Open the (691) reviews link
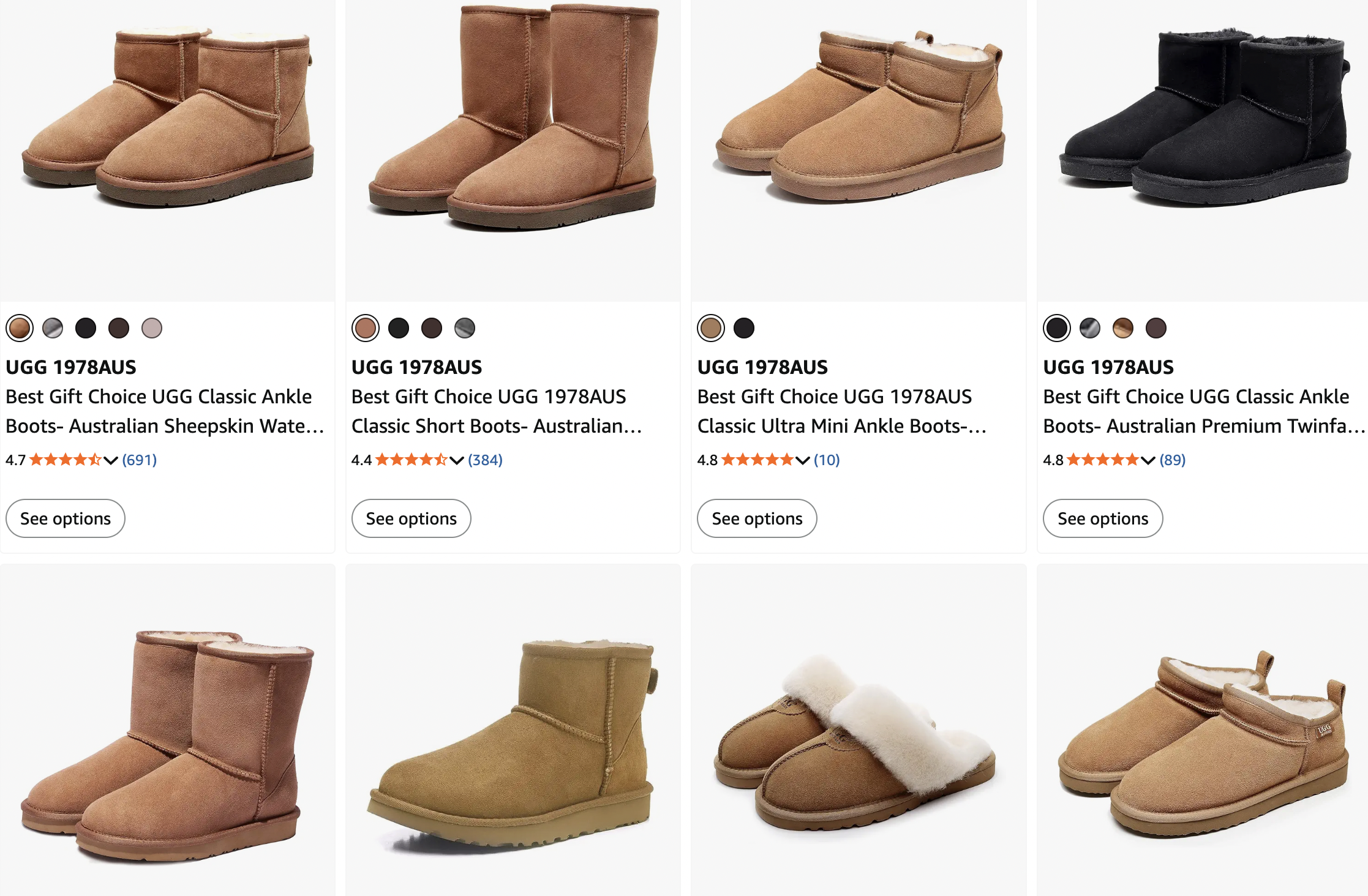This screenshot has height=896, width=1368. pyautogui.click(x=140, y=460)
